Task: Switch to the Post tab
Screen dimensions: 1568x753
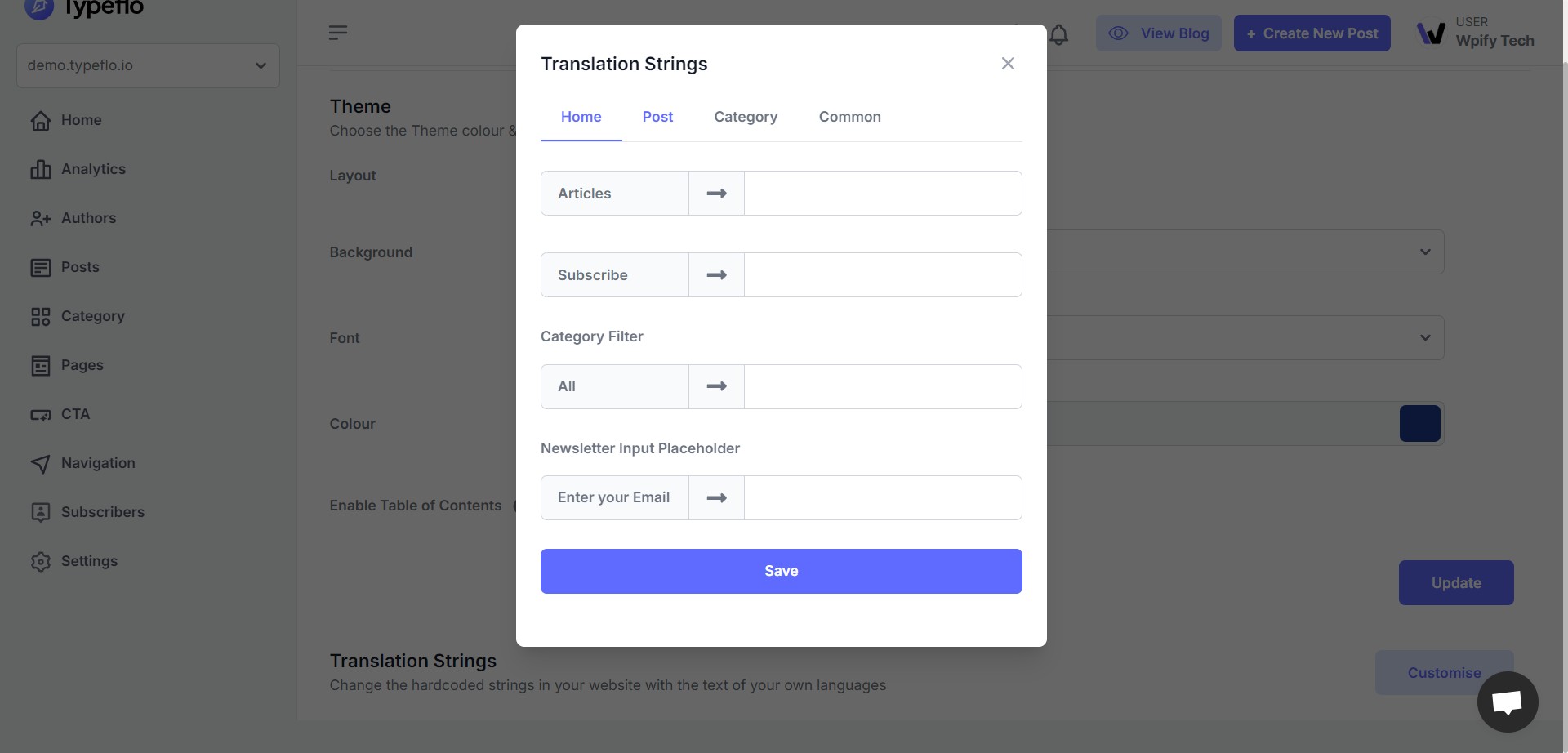Action: [657, 117]
